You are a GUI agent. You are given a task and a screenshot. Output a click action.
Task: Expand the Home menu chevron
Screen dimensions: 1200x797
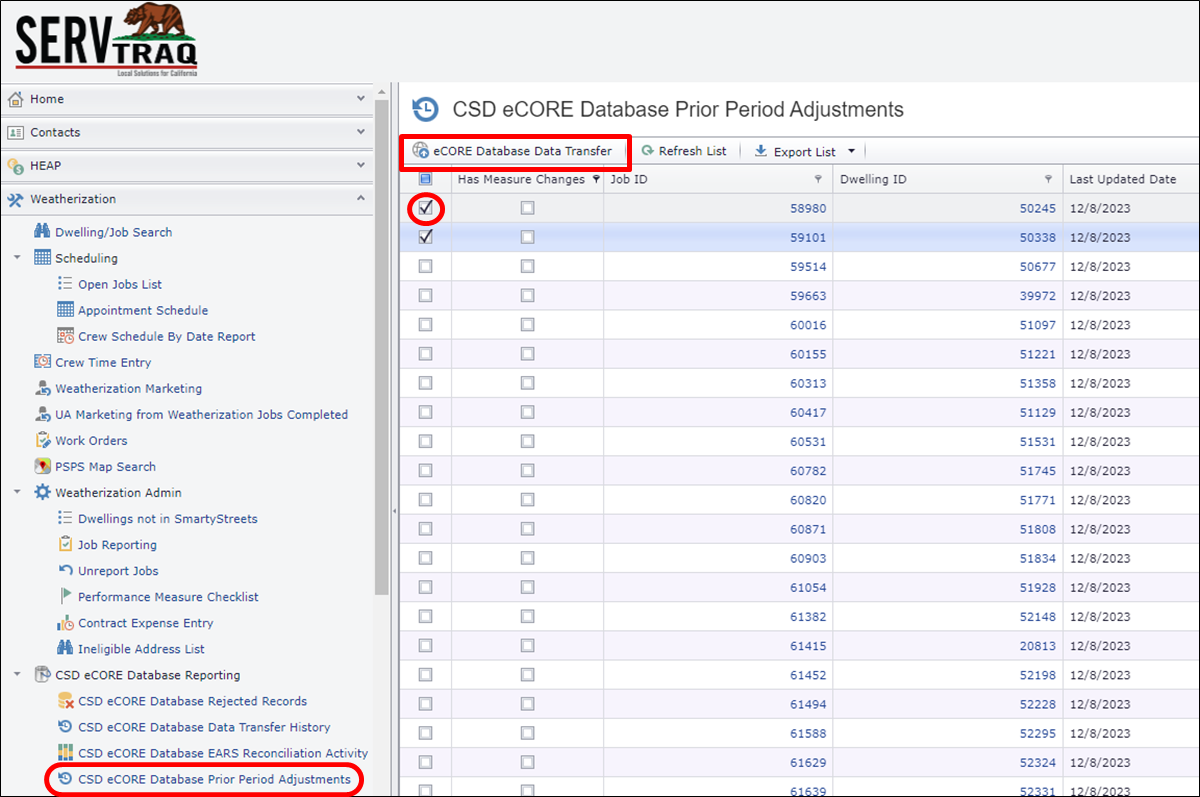[361, 99]
